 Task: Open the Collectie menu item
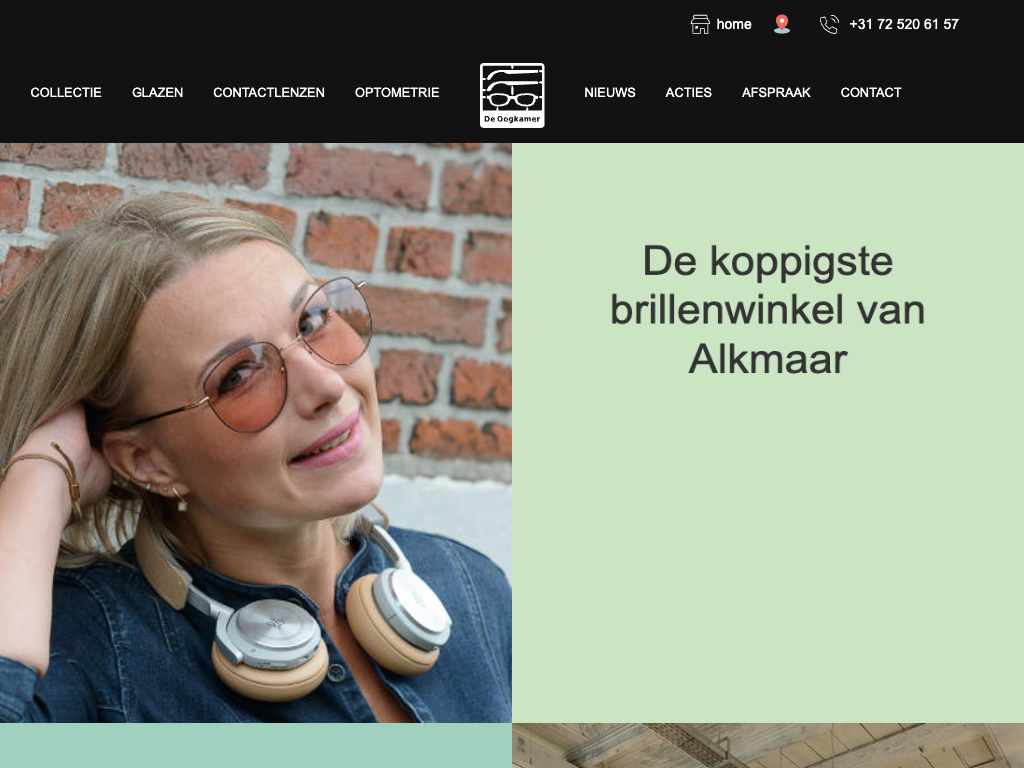pos(66,93)
